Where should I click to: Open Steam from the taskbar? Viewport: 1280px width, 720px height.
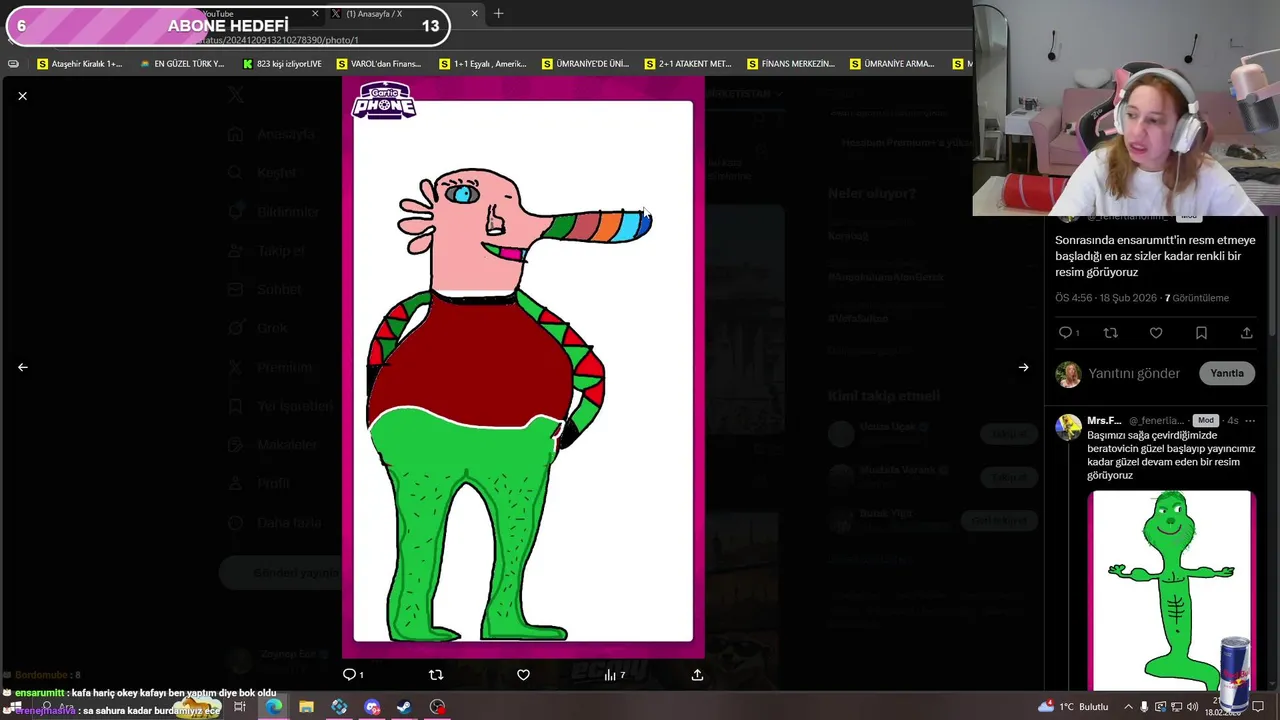click(x=404, y=707)
